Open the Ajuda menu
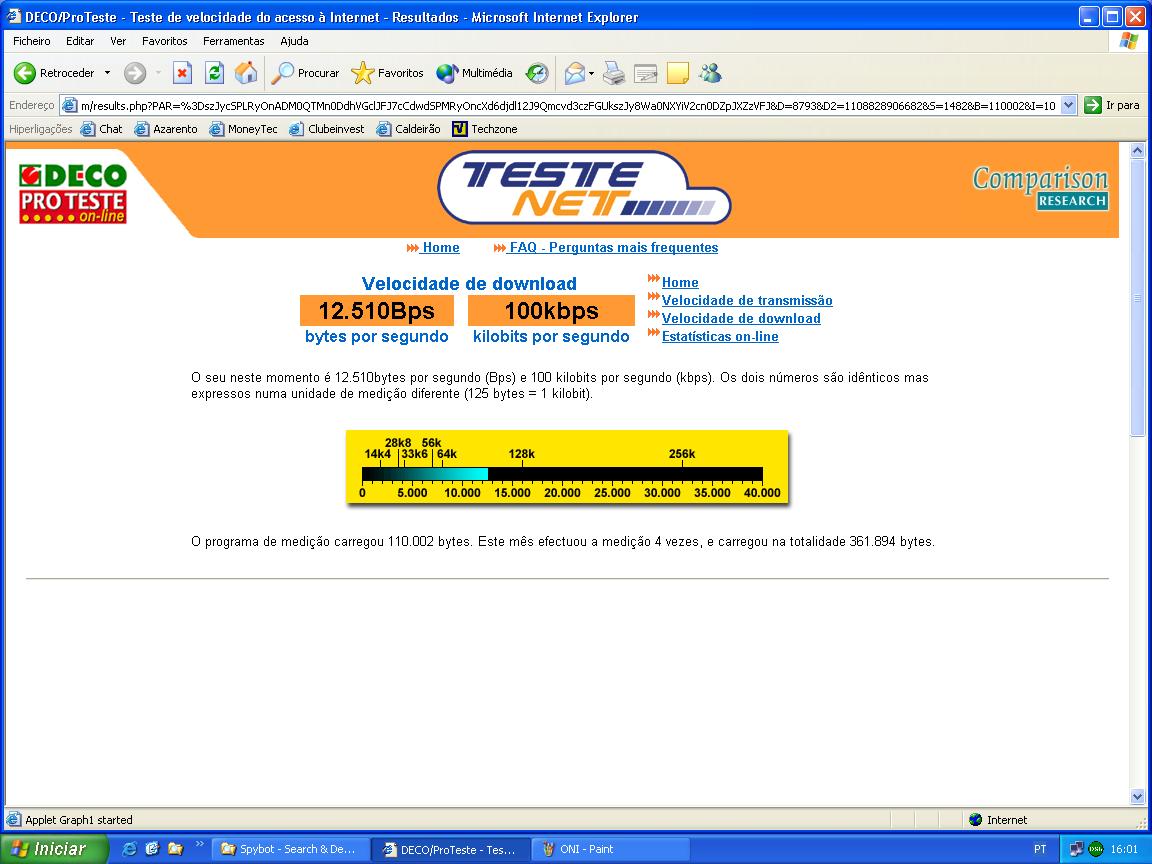Viewport: 1152px width, 864px height. [294, 41]
